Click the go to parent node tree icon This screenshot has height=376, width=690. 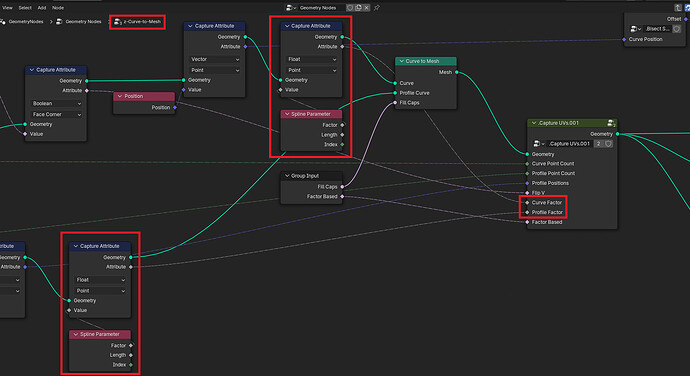[678, 7]
